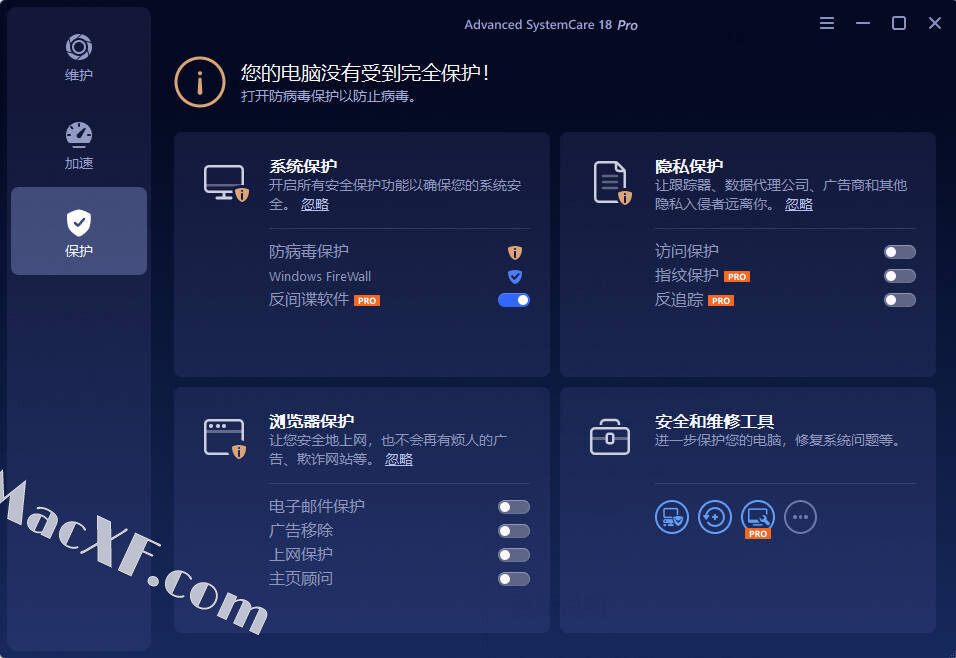This screenshot has width=956, height=658.
Task: Click the 系统保护 heading
Action: tap(303, 166)
